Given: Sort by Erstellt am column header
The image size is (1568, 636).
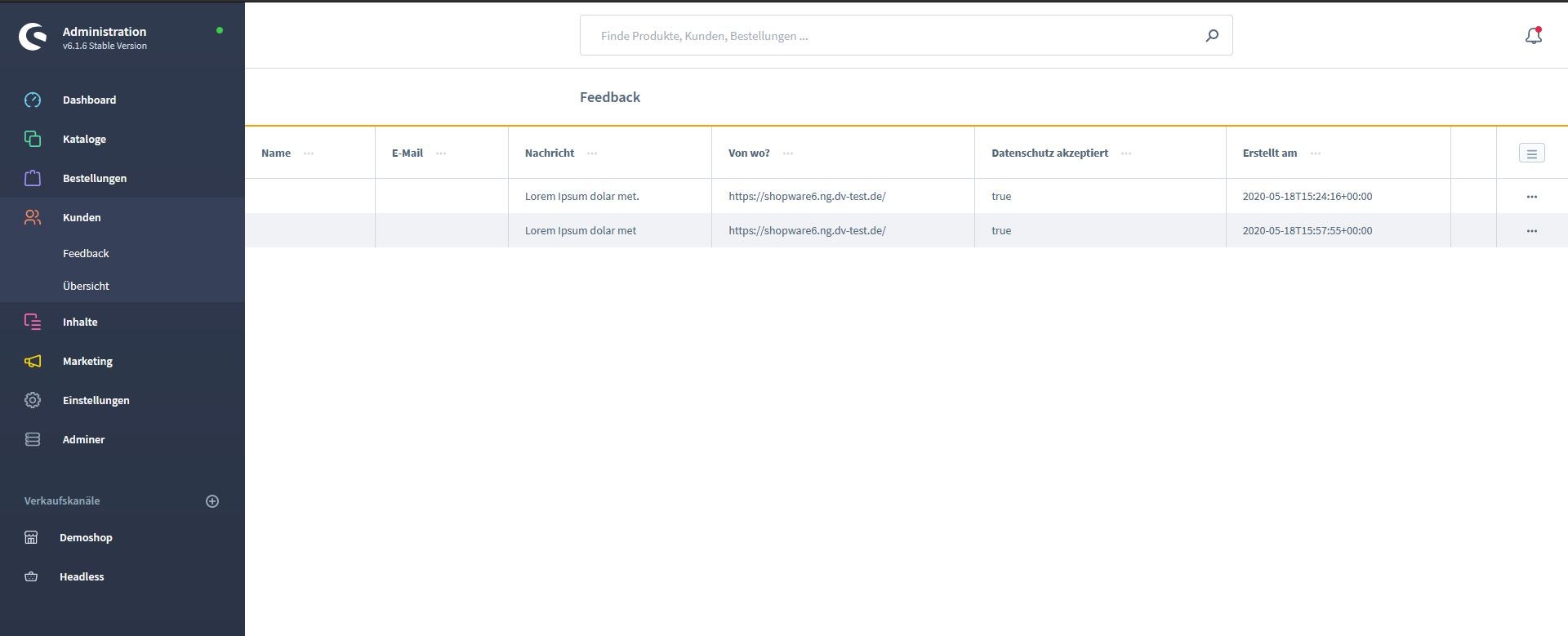Looking at the screenshot, I should click(x=1270, y=153).
